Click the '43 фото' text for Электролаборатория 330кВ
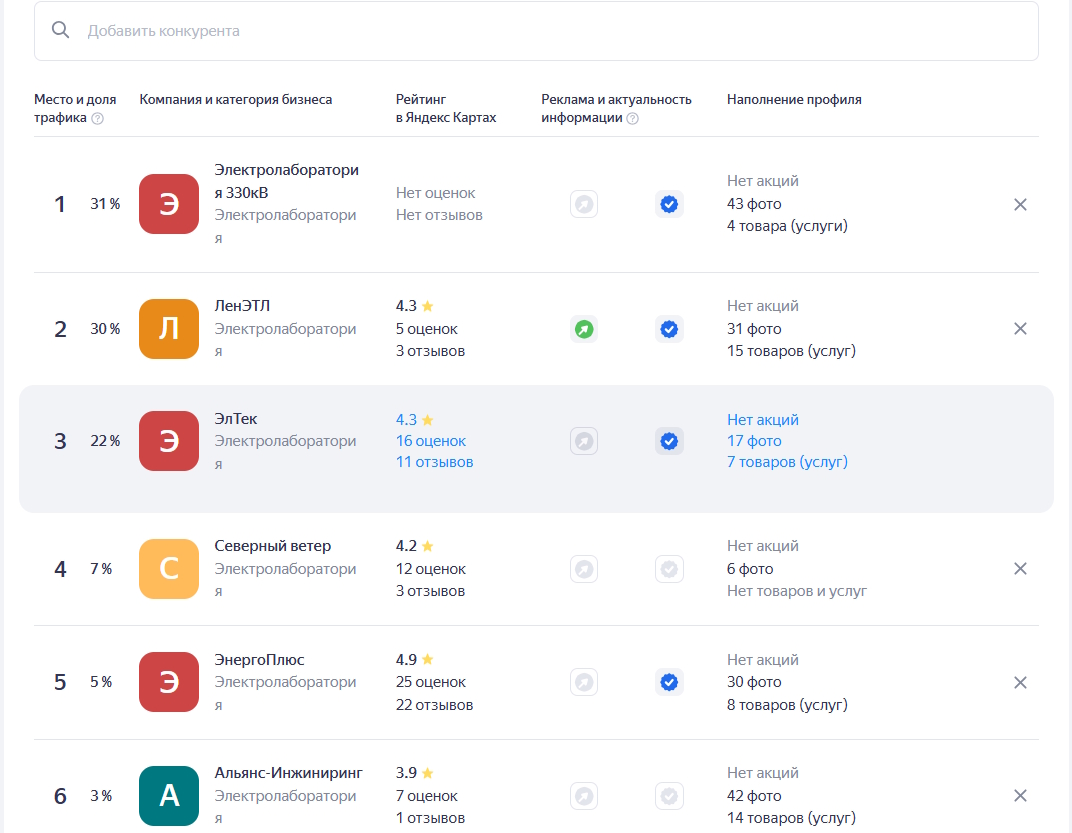The height and width of the screenshot is (833, 1072). pos(754,204)
